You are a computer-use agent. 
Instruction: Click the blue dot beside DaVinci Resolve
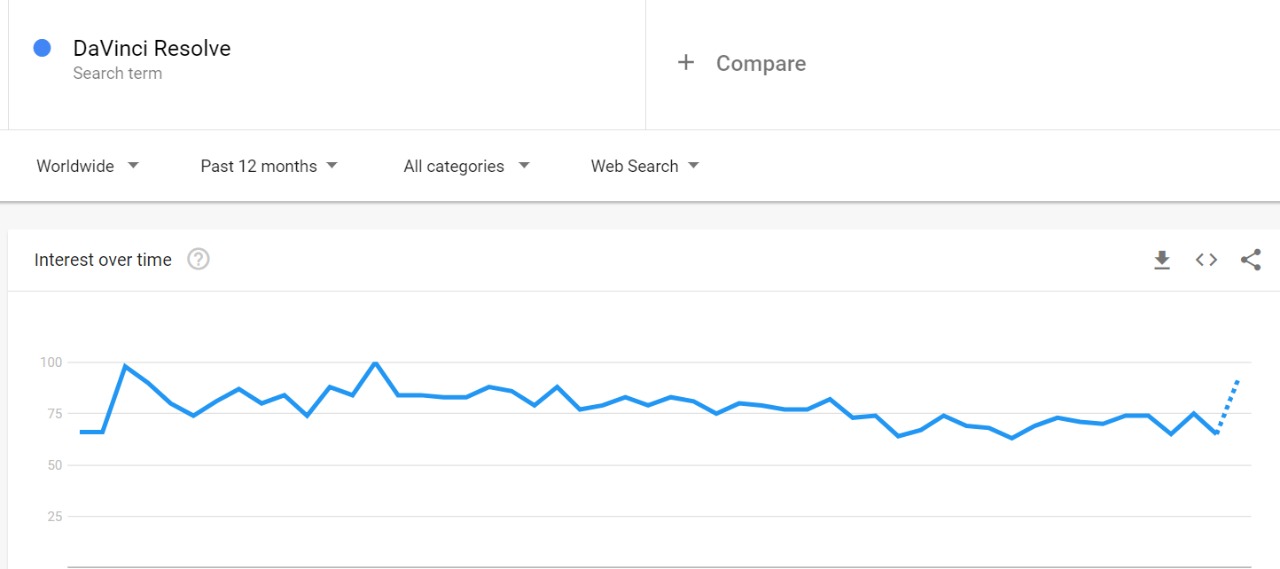point(42,48)
